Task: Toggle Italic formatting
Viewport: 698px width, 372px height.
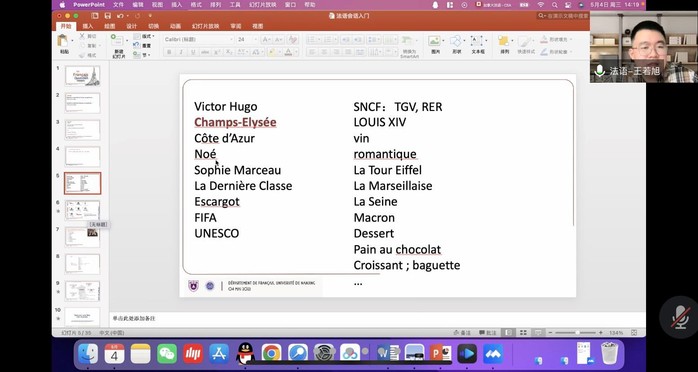Action: (x=181, y=52)
